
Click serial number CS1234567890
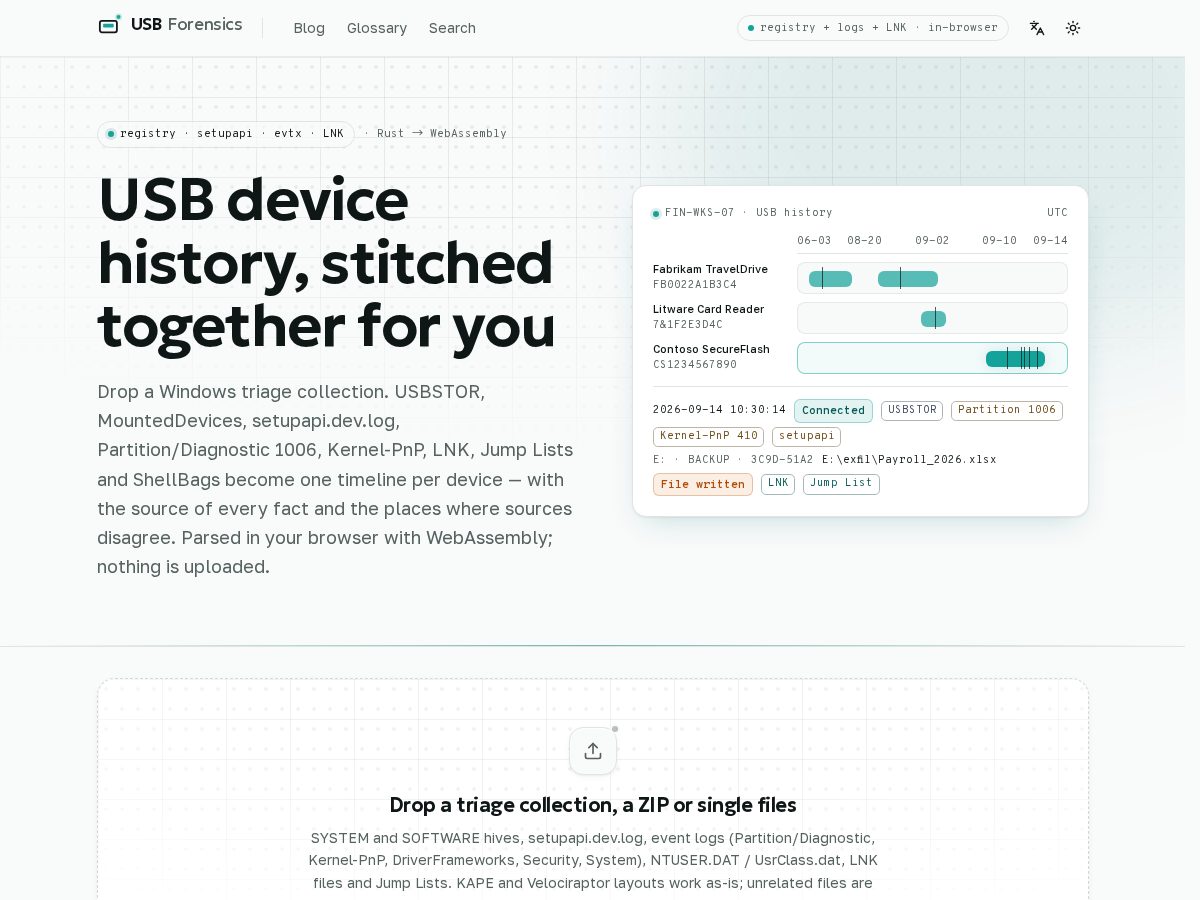click(x=695, y=365)
